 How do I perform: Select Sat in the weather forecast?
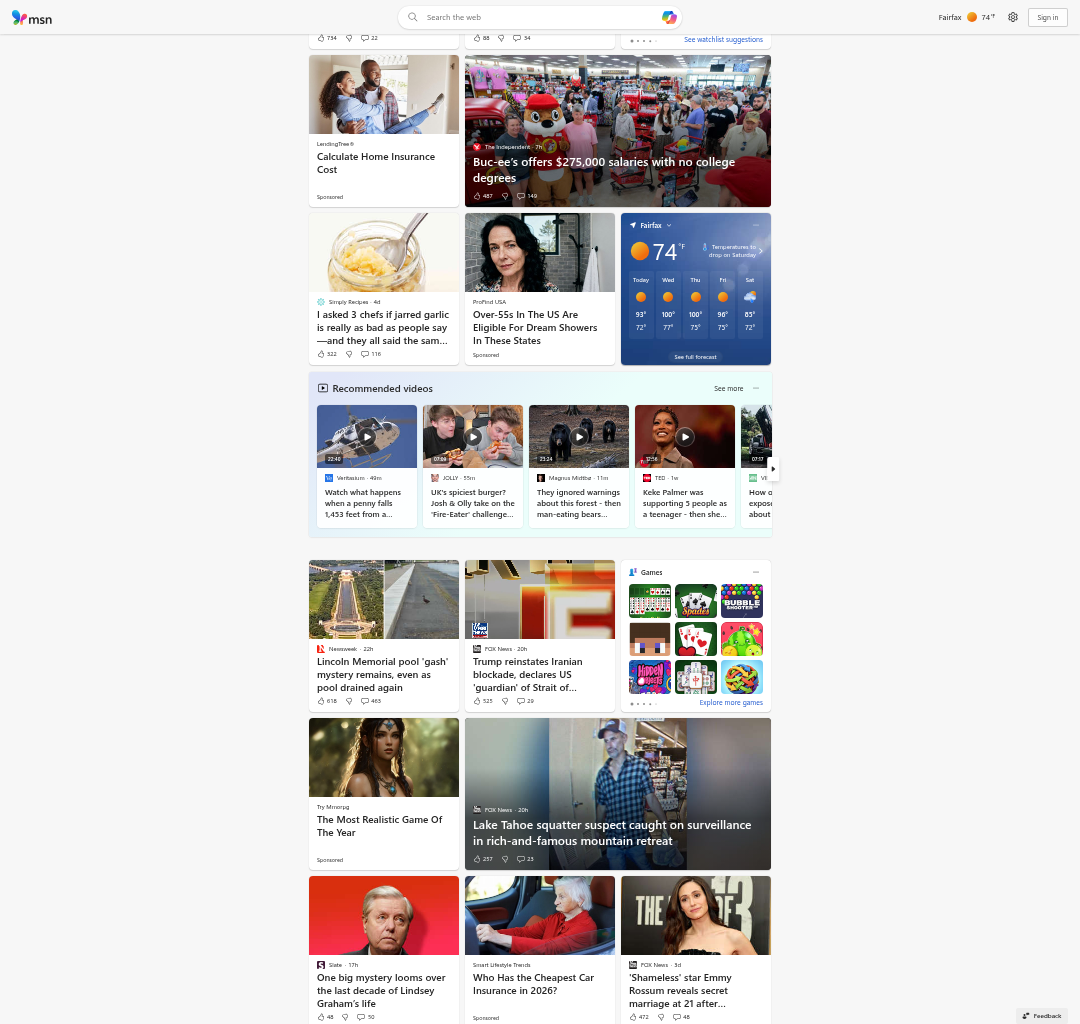point(750,304)
